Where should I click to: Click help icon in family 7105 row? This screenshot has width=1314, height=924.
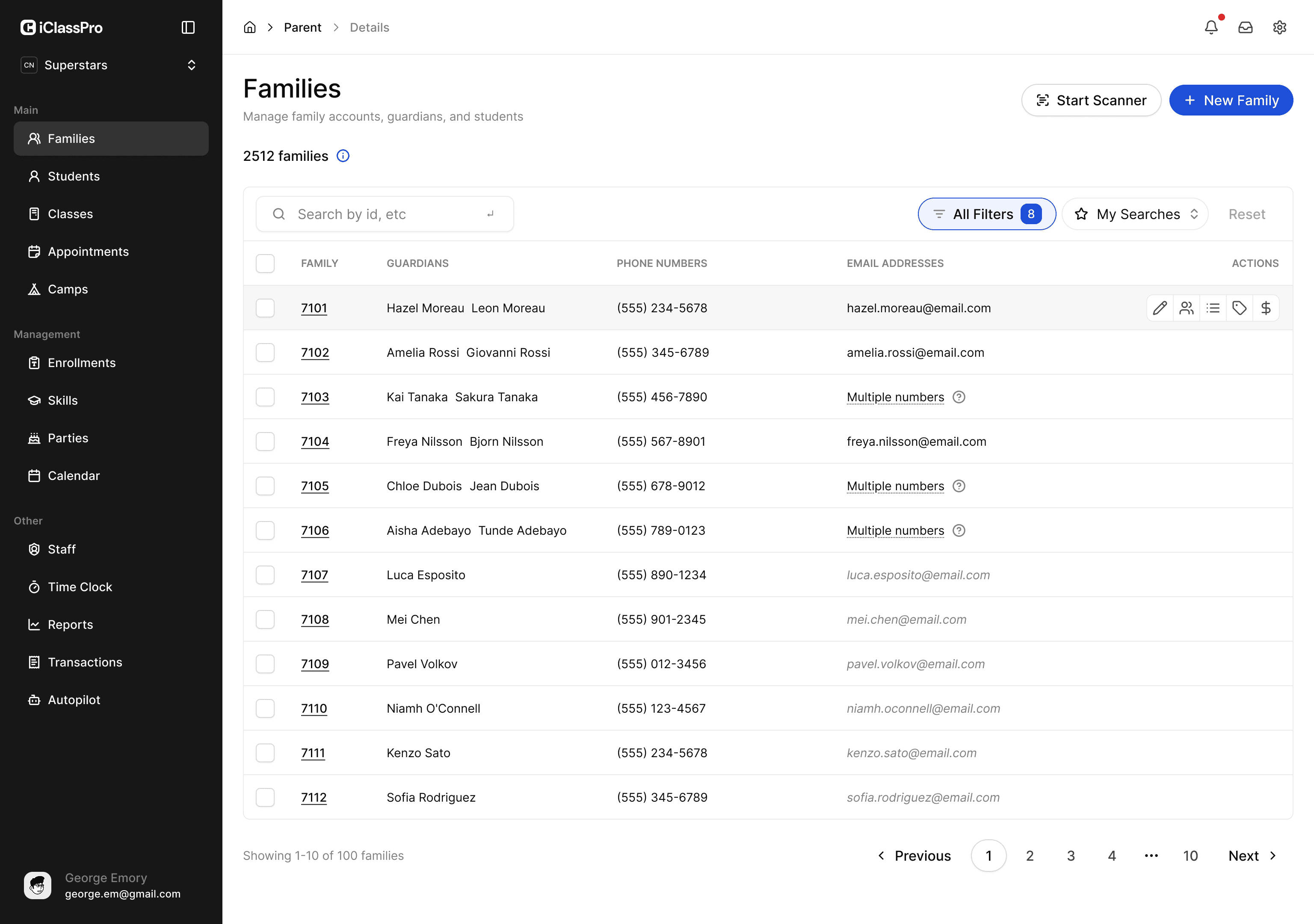(x=959, y=486)
